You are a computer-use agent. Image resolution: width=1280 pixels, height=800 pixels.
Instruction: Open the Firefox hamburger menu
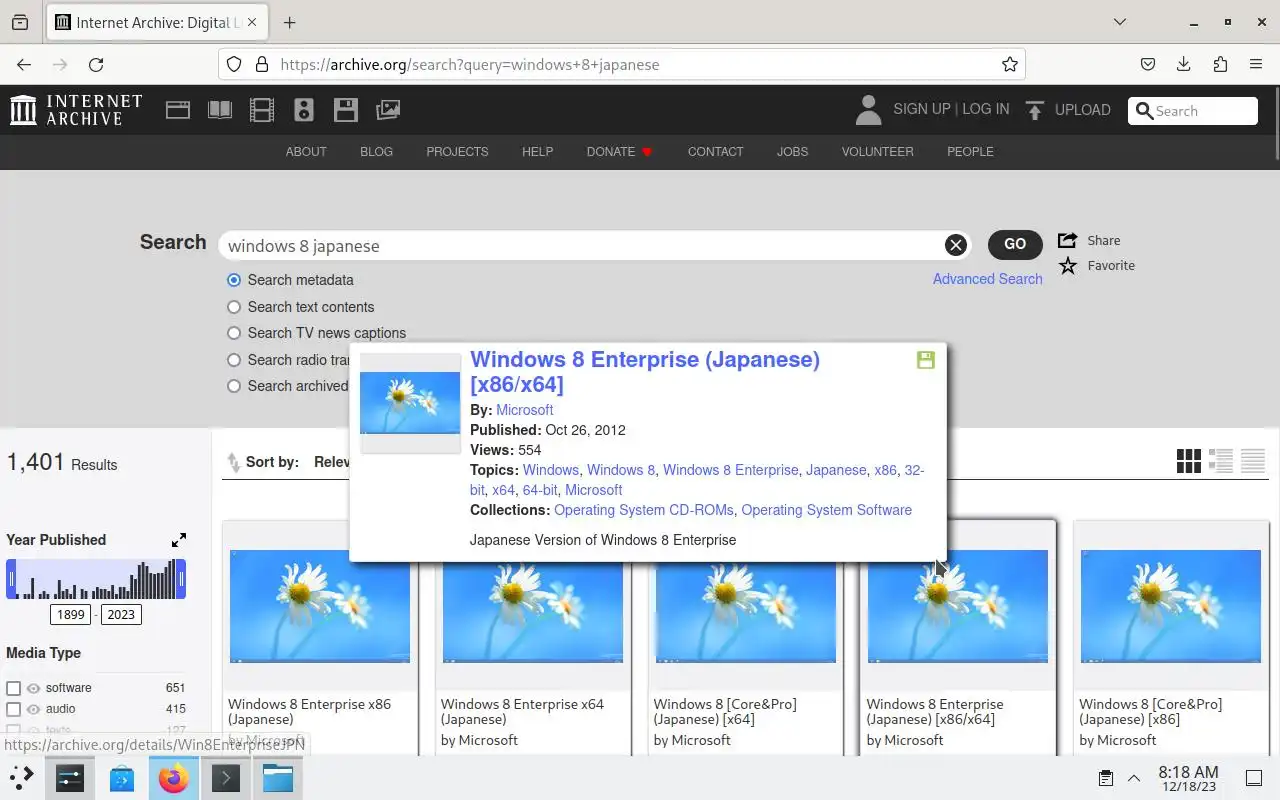tap(1256, 64)
